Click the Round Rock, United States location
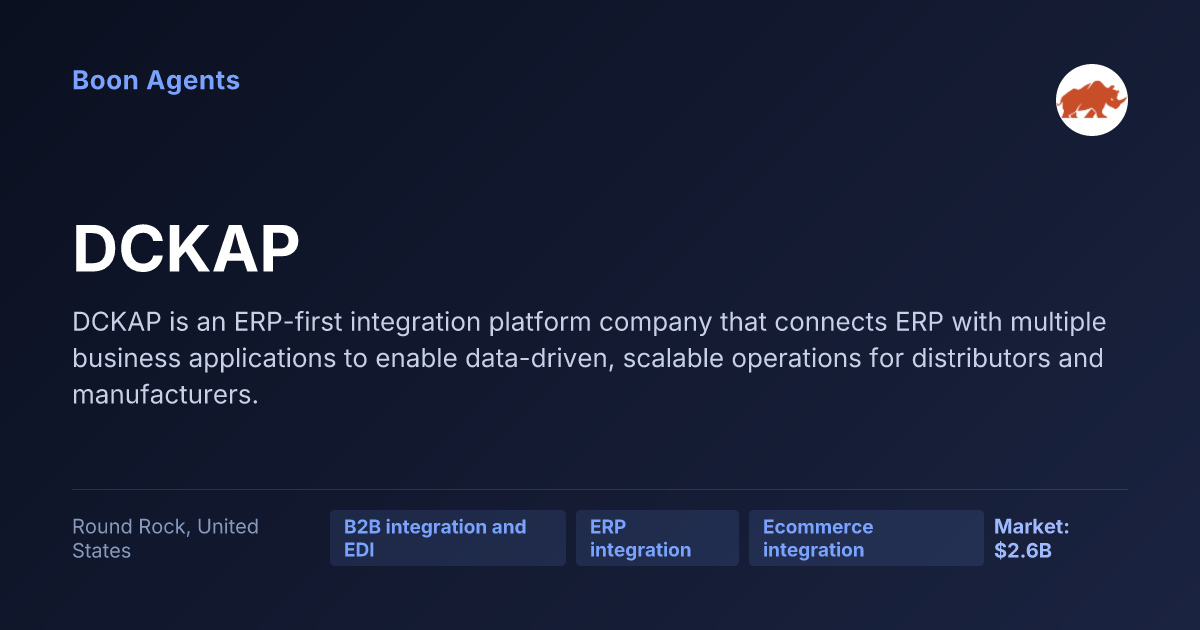 pyautogui.click(x=166, y=538)
